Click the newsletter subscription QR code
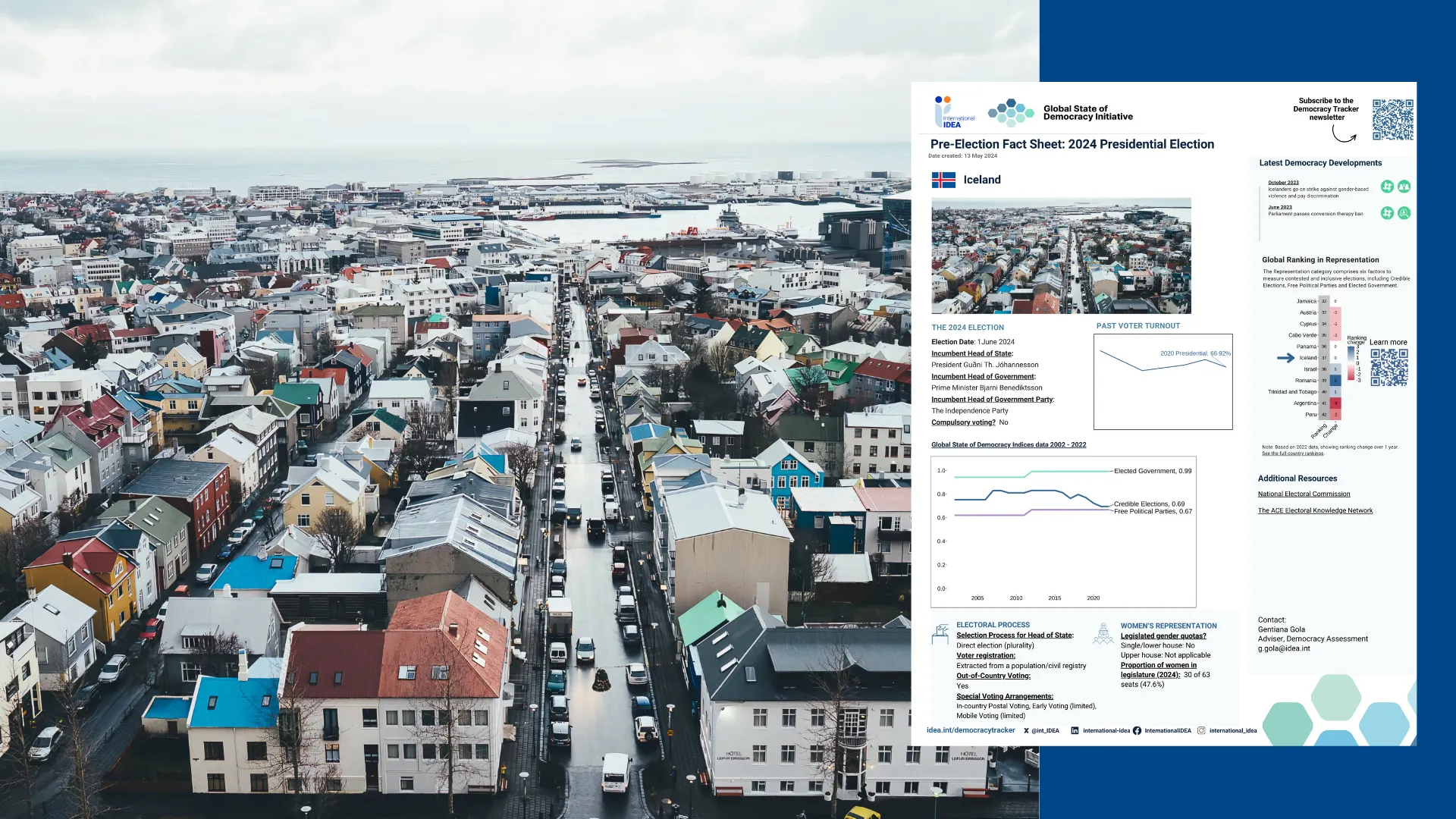 pos(1392,119)
